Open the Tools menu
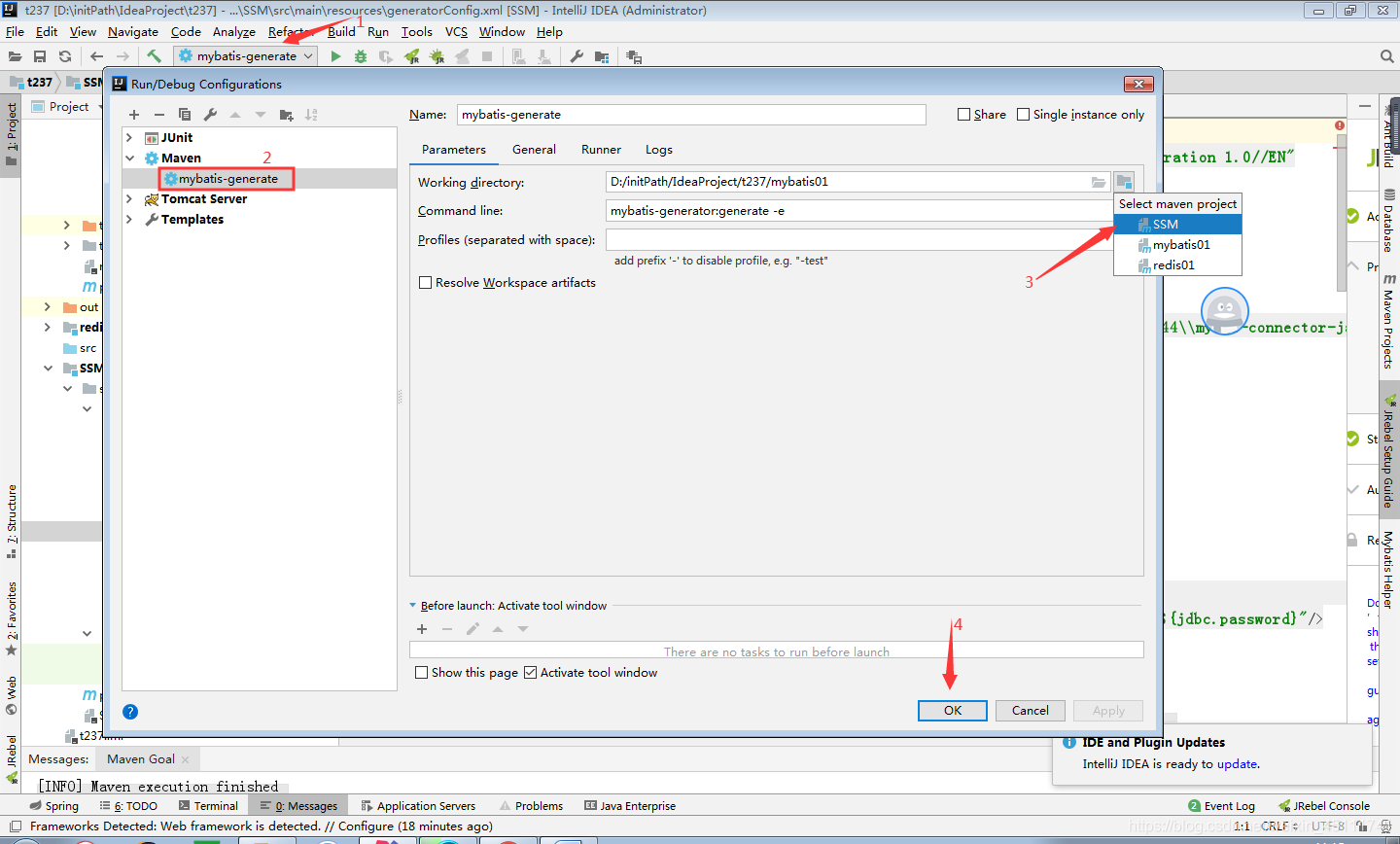The width and height of the screenshot is (1400, 844). pos(416,32)
